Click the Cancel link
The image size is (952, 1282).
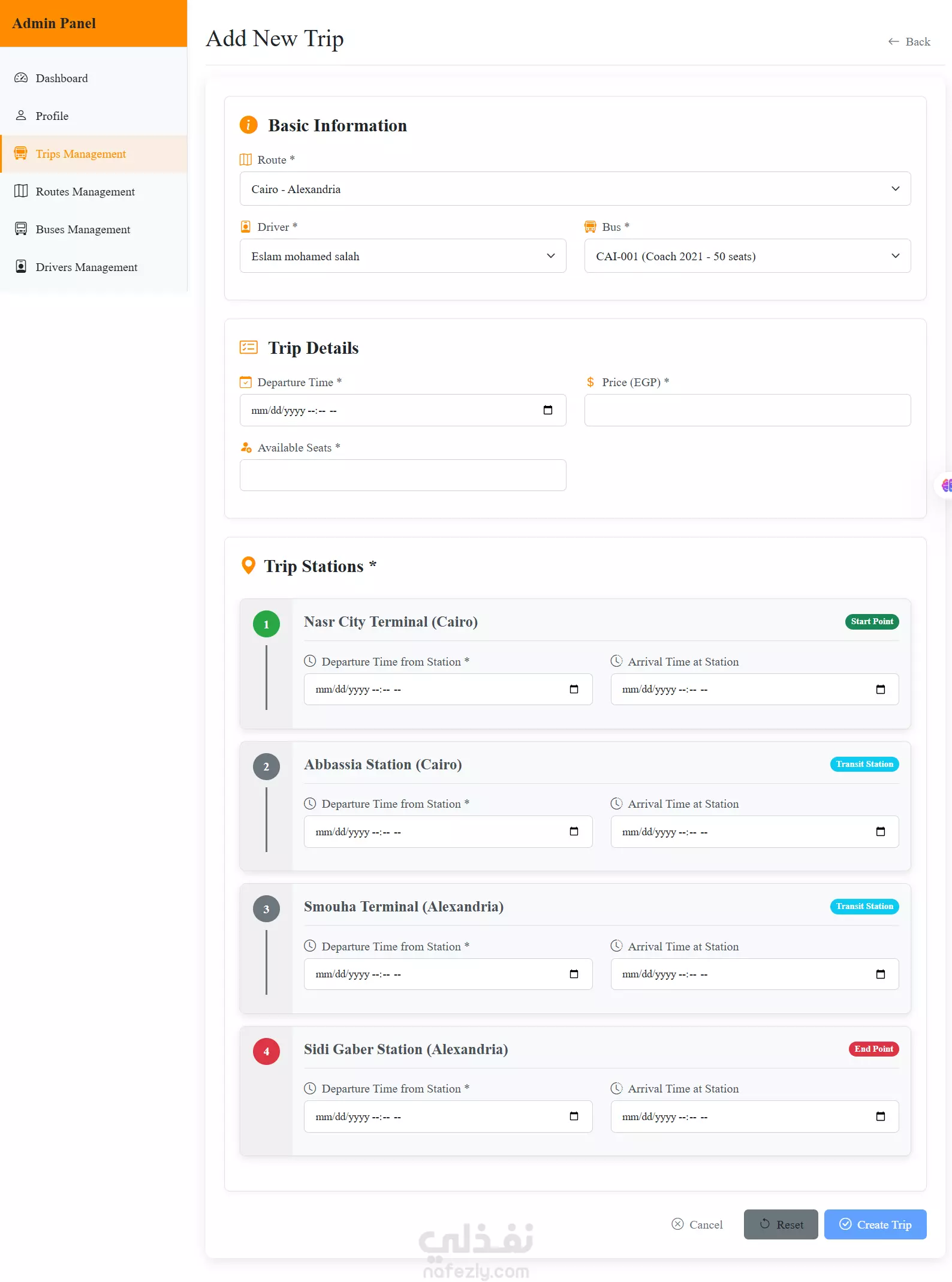pos(697,1224)
